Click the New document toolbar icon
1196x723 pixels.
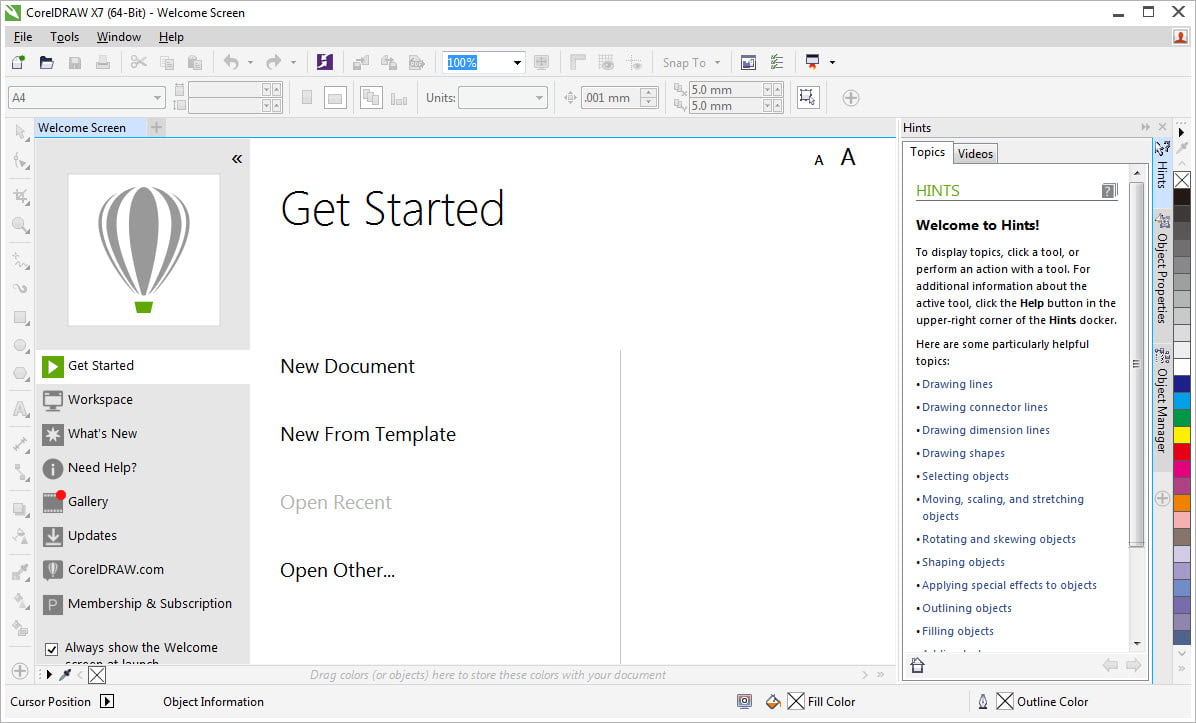click(18, 63)
